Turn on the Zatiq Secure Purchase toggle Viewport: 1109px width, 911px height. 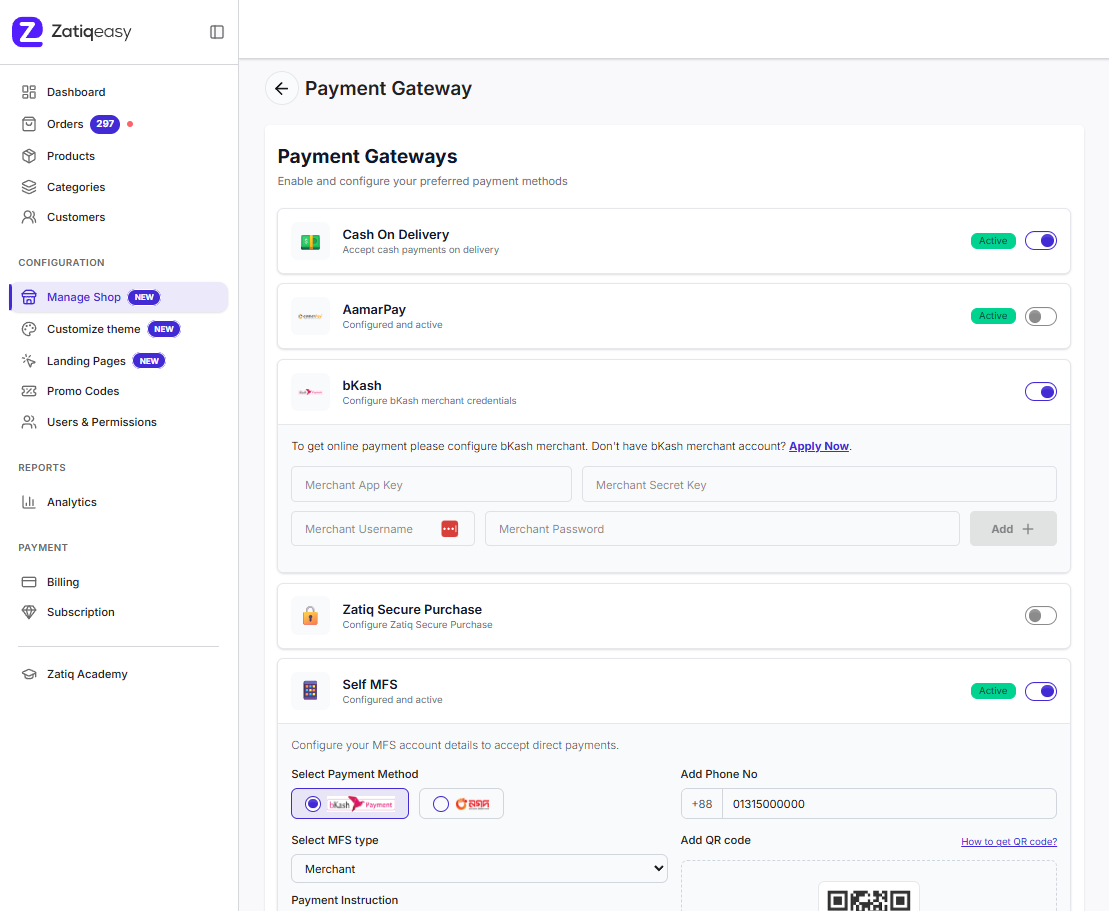pyautogui.click(x=1040, y=615)
